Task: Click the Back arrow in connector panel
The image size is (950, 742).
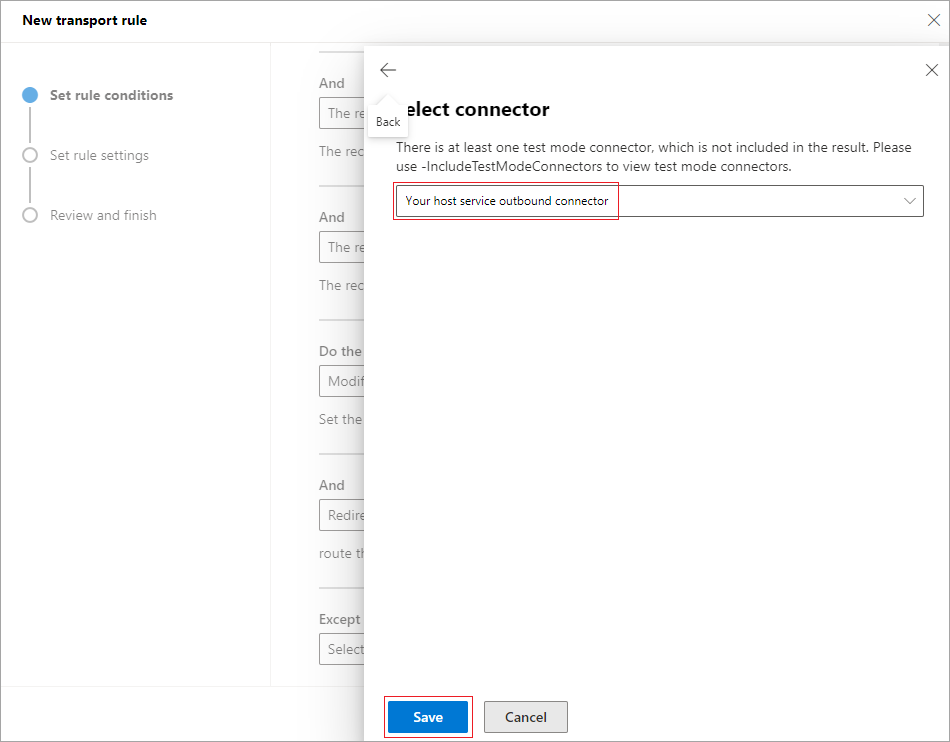Action: pos(388,70)
